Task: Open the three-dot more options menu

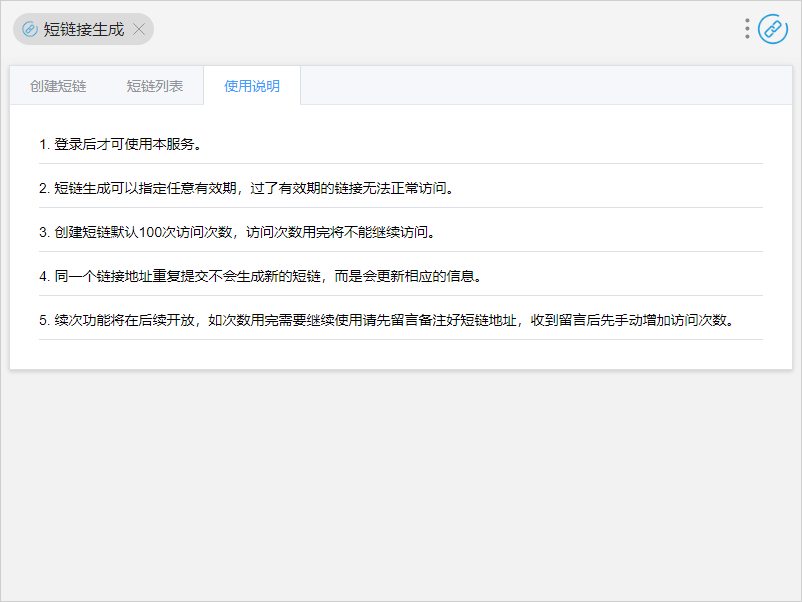Action: click(747, 29)
